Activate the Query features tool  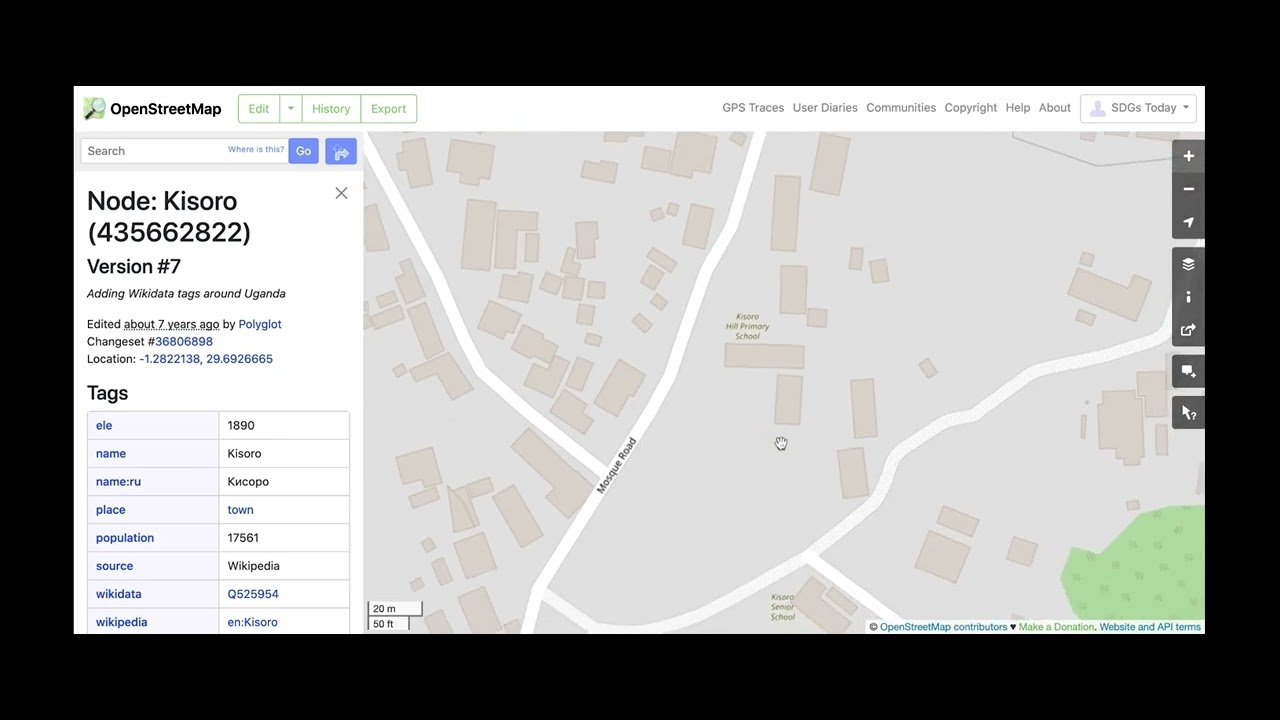[x=1188, y=412]
